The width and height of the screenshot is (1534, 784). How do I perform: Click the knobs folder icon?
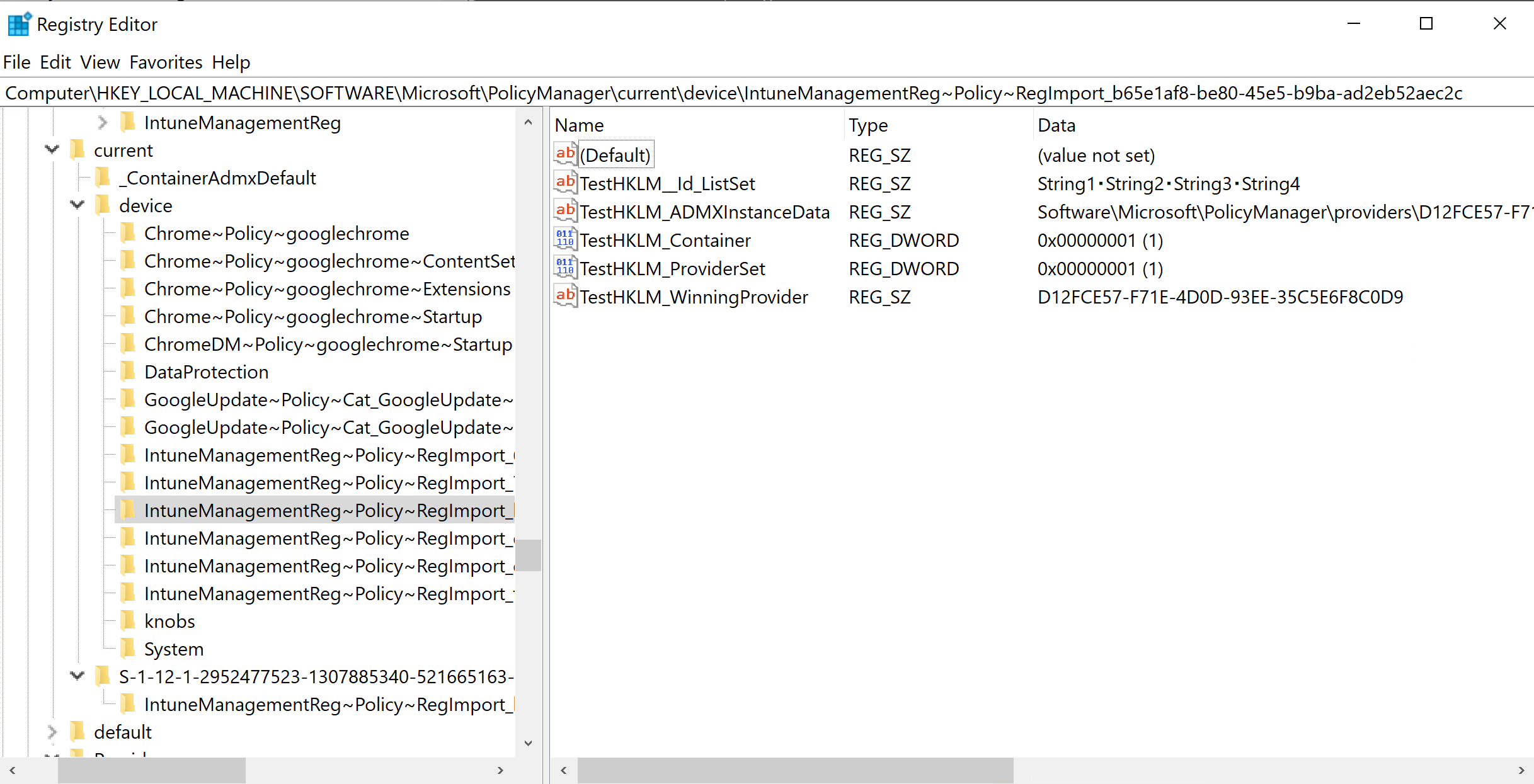click(x=128, y=621)
